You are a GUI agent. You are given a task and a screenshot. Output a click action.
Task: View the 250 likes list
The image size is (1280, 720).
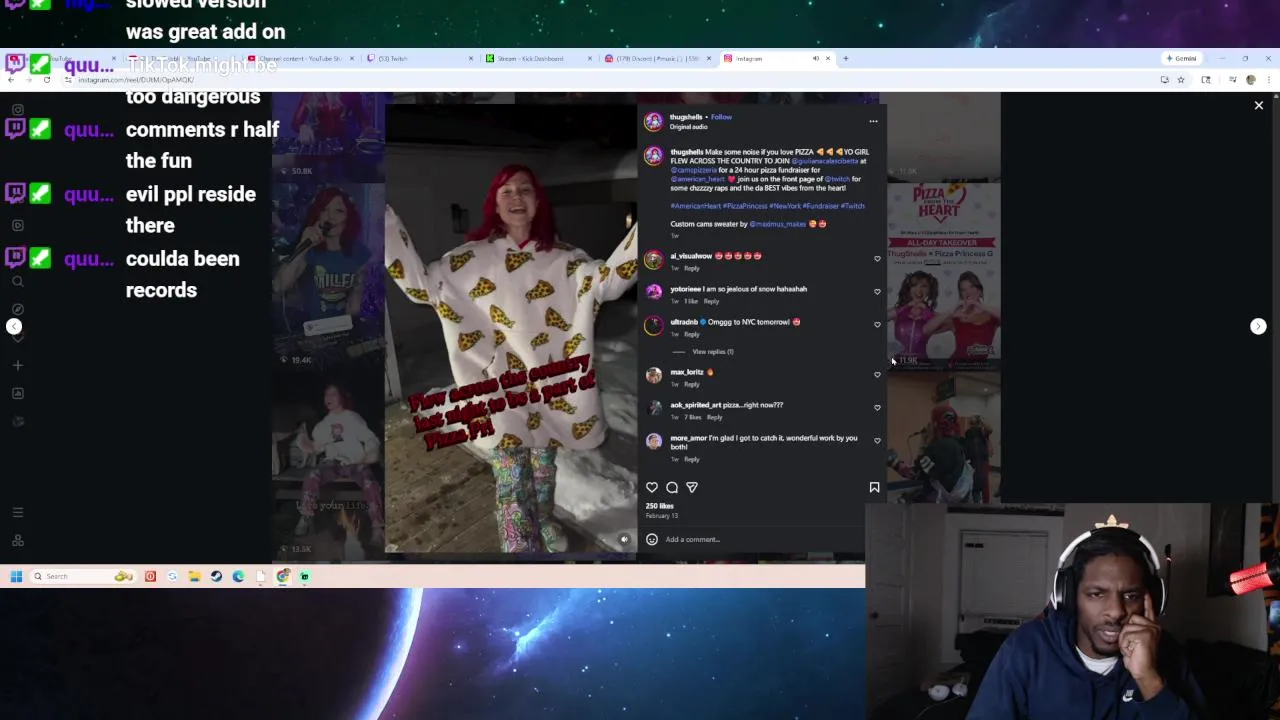pos(660,506)
